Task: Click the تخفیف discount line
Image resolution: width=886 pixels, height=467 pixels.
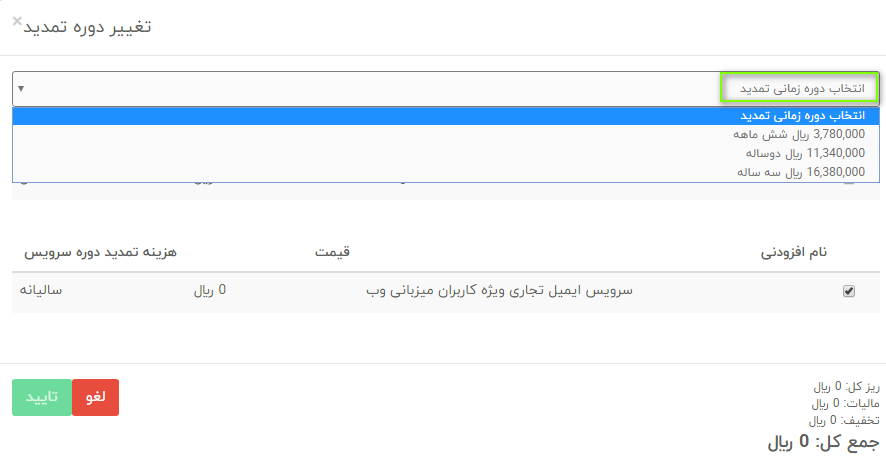Action: 844,421
